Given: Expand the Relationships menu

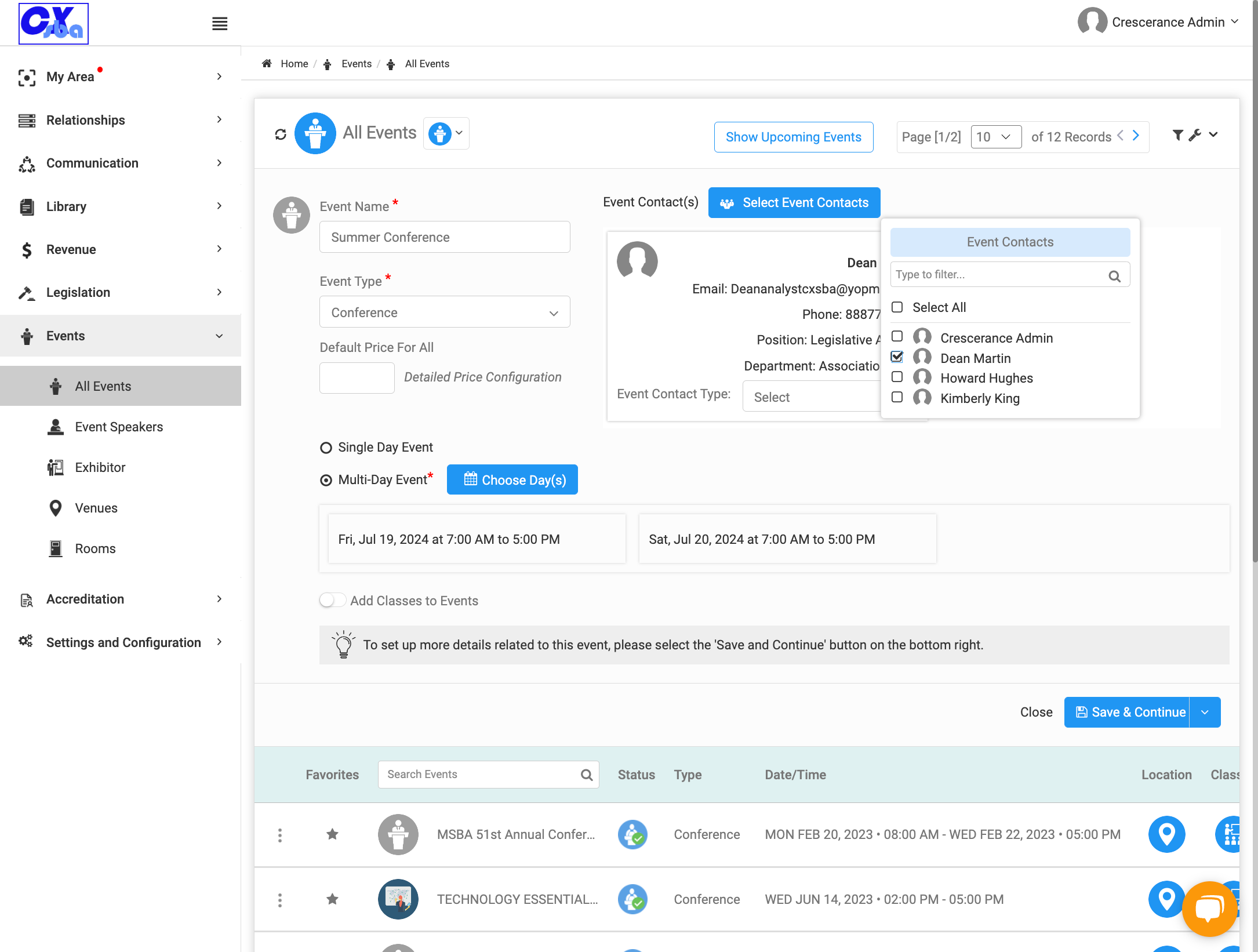Looking at the screenshot, I should 121,120.
